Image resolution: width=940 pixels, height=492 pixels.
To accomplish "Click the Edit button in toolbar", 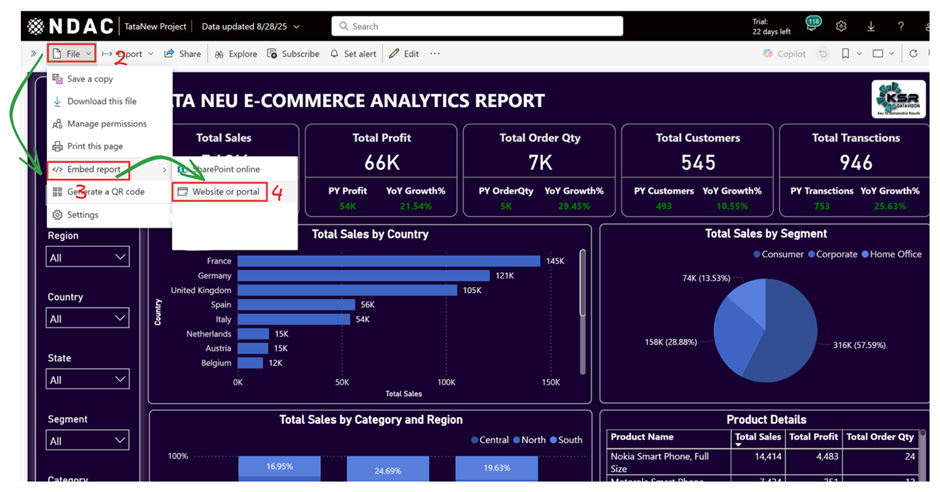I will (404, 53).
